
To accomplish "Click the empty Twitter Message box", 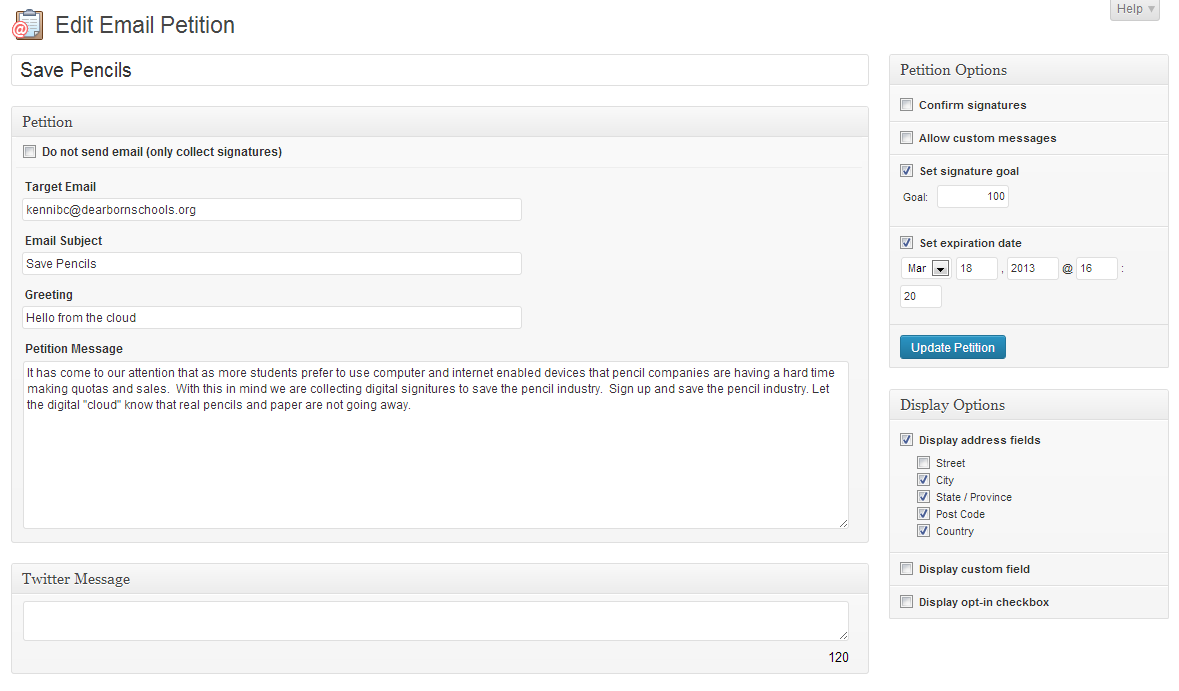I will [x=434, y=620].
